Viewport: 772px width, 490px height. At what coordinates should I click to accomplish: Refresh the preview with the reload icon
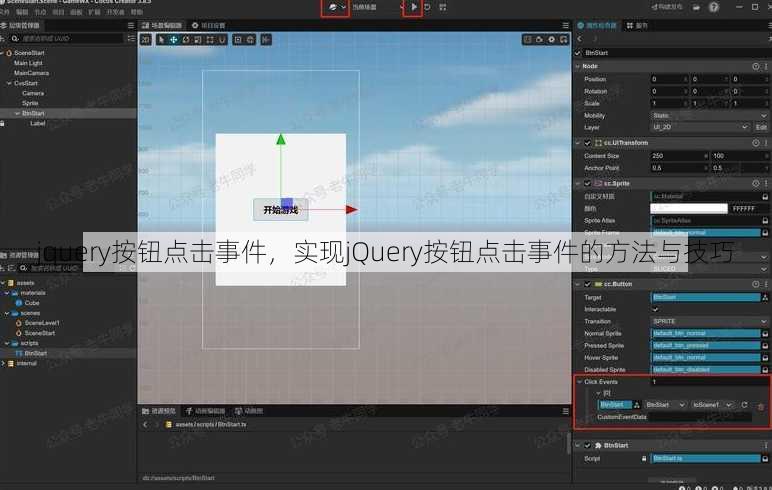pyautogui.click(x=427, y=7)
